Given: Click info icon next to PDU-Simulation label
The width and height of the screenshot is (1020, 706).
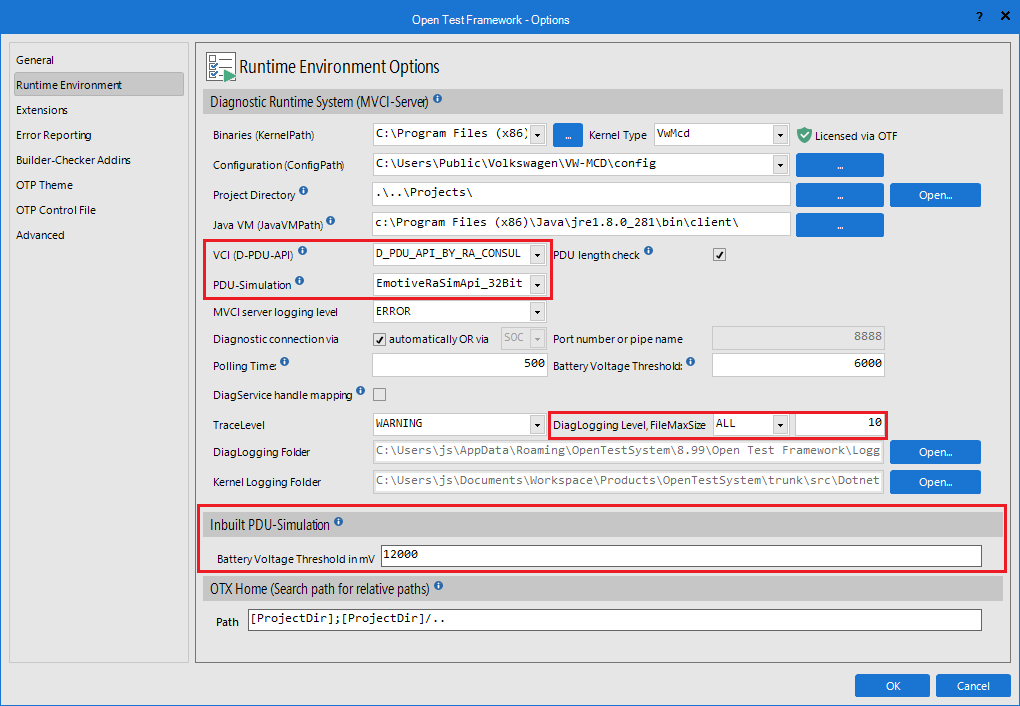Looking at the screenshot, I should click(x=300, y=281).
